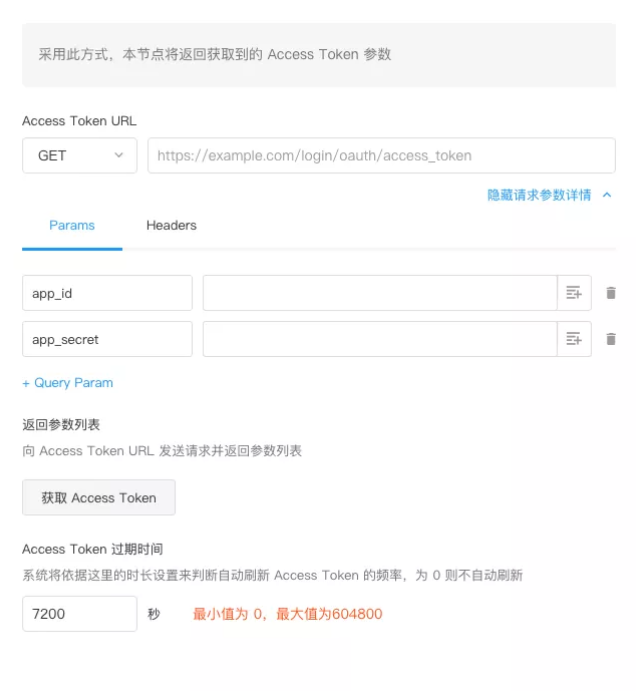Click the up chevron beside 隐藏请求参数详情
The width and height of the screenshot is (636, 691).
pyautogui.click(x=607, y=195)
